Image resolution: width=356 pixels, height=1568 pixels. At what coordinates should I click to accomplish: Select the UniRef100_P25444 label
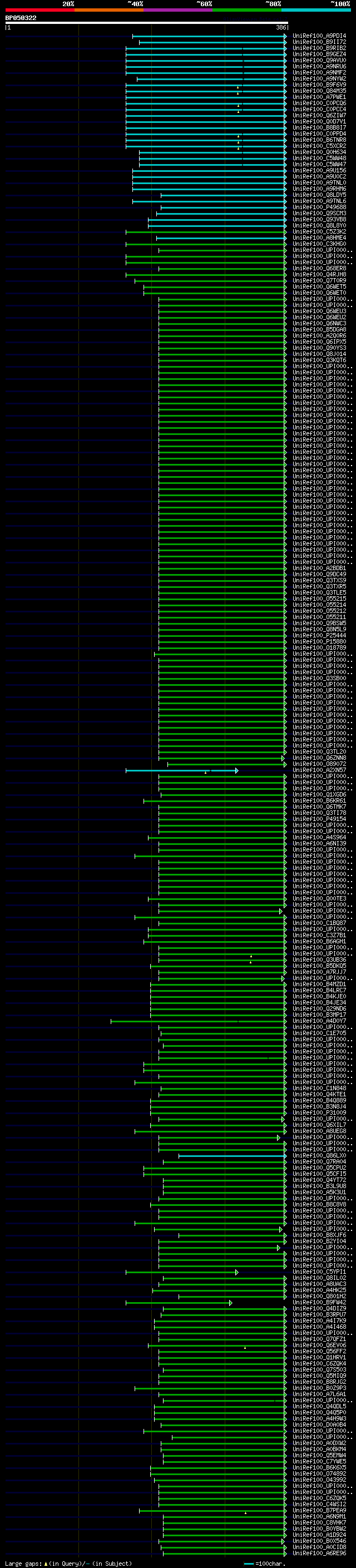319,635
